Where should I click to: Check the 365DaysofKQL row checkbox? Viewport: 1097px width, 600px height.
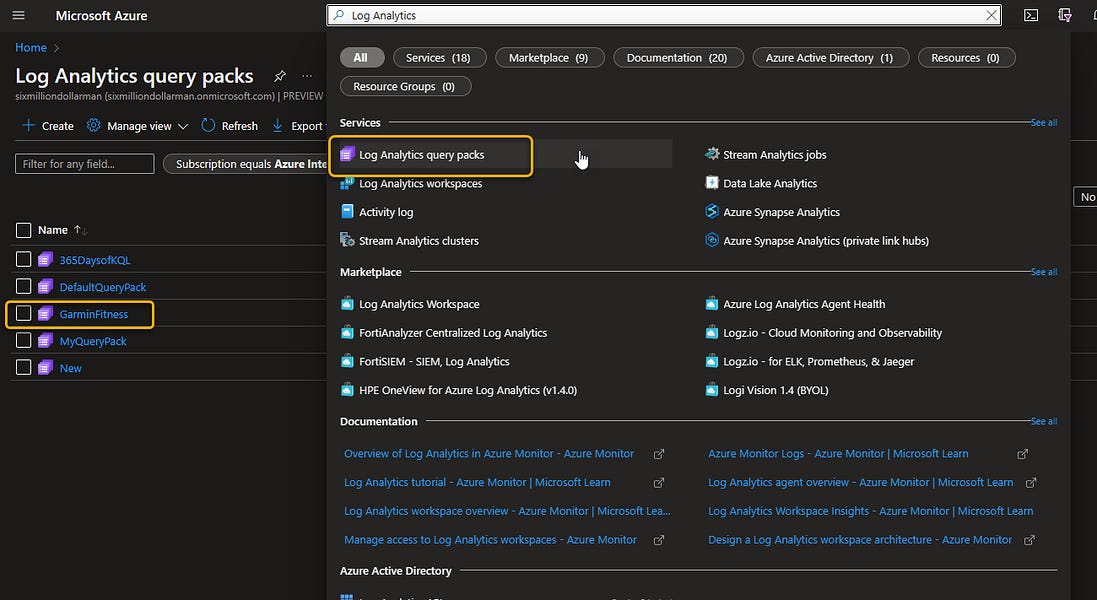click(x=23, y=260)
